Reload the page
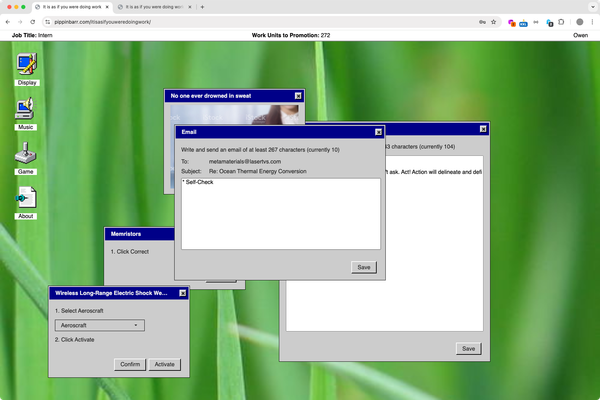 [x=33, y=22]
